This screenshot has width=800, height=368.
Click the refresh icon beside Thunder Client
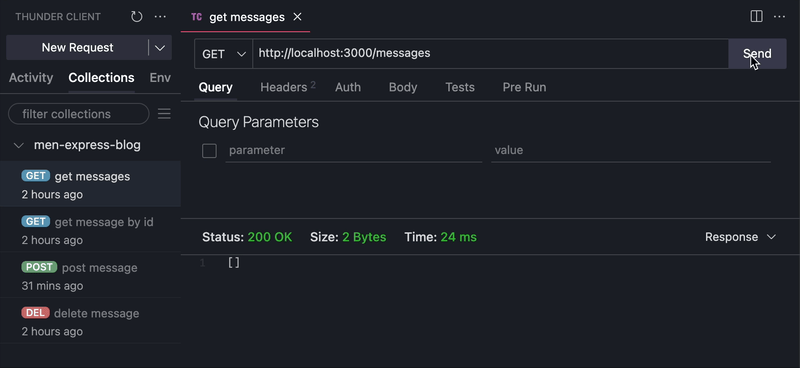136,17
